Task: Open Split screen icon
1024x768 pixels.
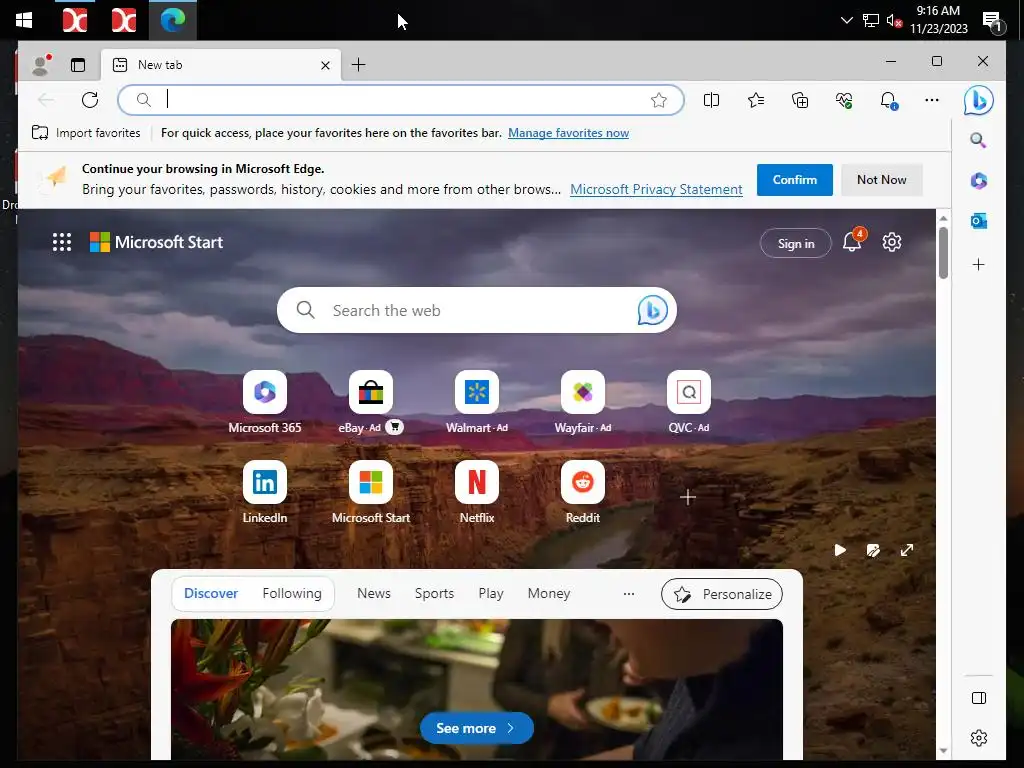Action: click(x=711, y=100)
